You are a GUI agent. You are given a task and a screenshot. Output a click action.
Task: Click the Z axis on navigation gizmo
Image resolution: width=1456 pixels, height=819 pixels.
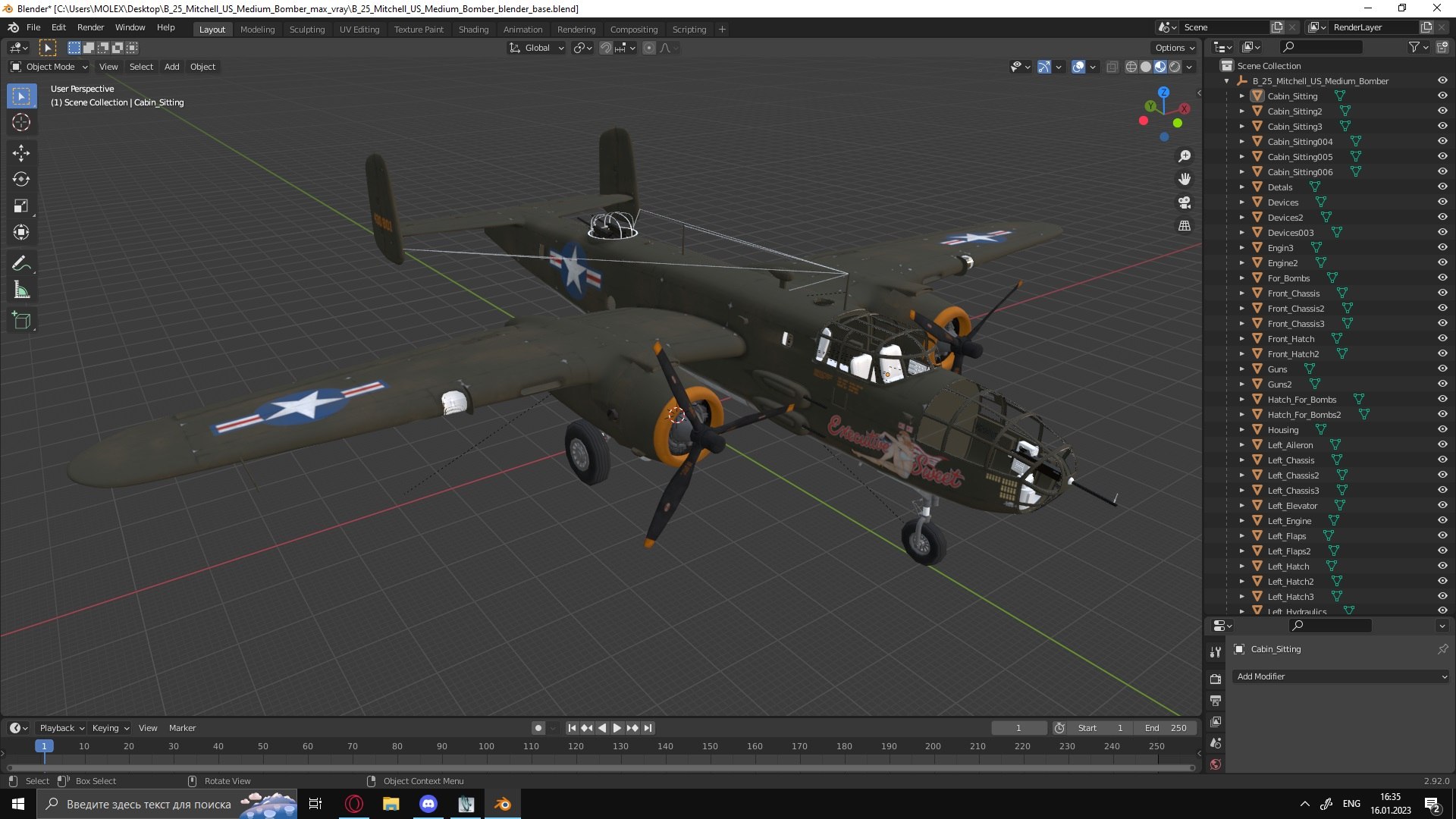(x=1163, y=92)
